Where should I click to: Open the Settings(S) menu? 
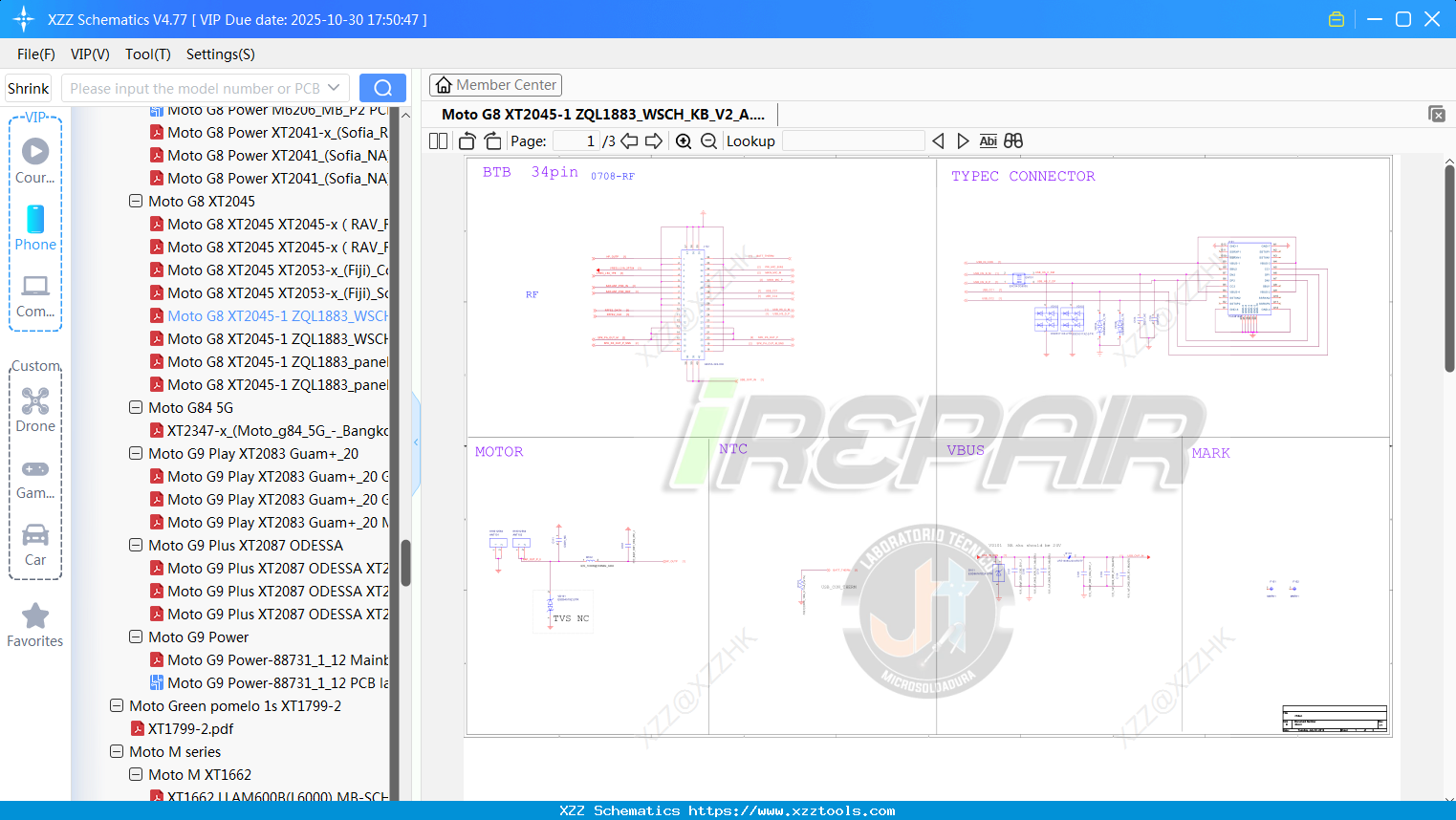(x=221, y=54)
